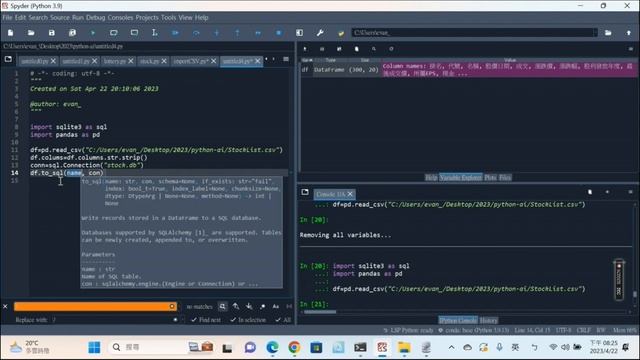Open the df DataFrame variable row
Viewport: 640px width, 360px height.
click(x=469, y=70)
